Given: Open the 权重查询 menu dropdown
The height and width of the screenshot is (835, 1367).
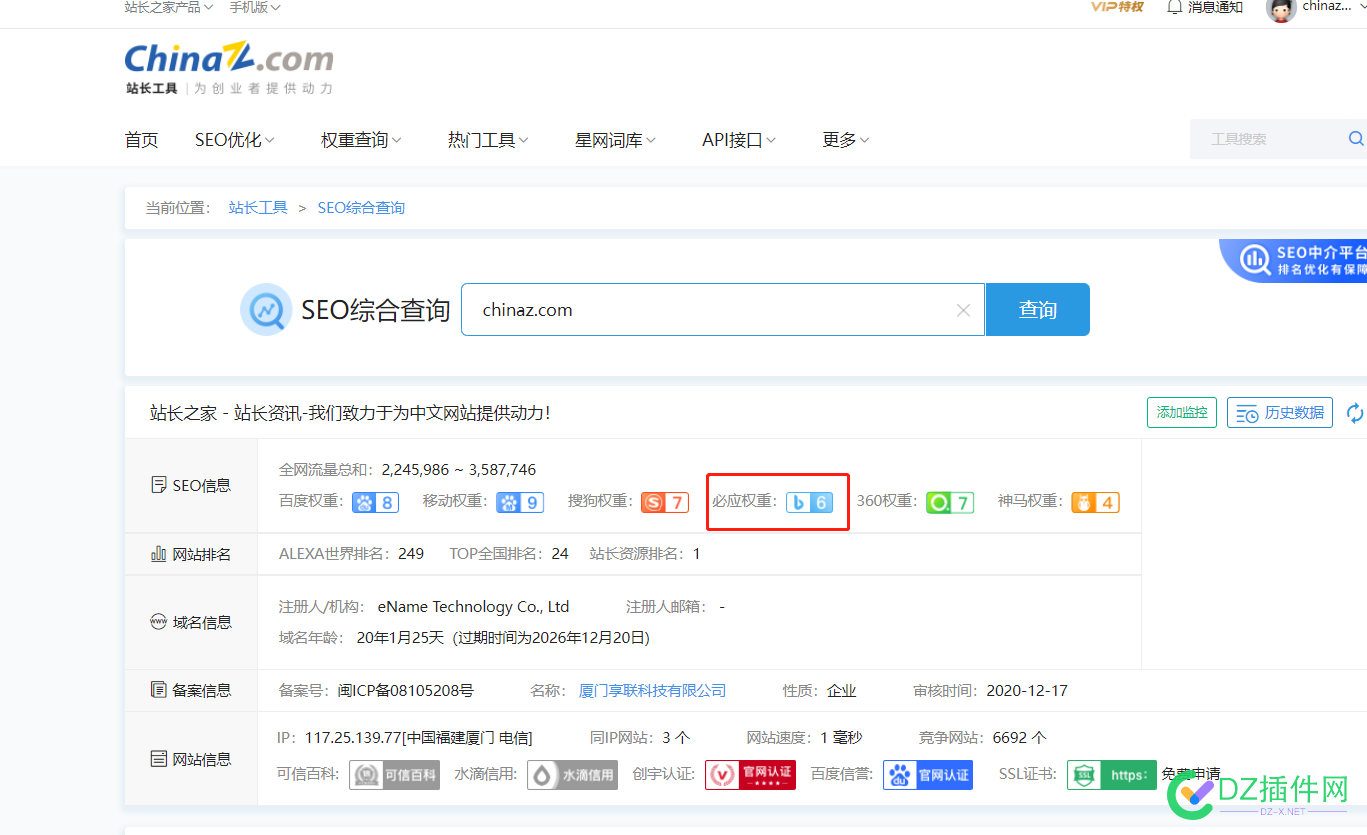Looking at the screenshot, I should pos(361,140).
